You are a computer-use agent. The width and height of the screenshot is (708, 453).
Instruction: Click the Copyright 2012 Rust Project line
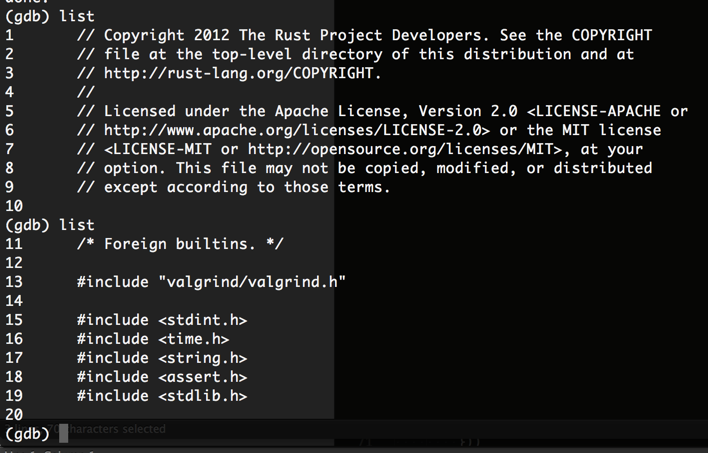(364, 35)
